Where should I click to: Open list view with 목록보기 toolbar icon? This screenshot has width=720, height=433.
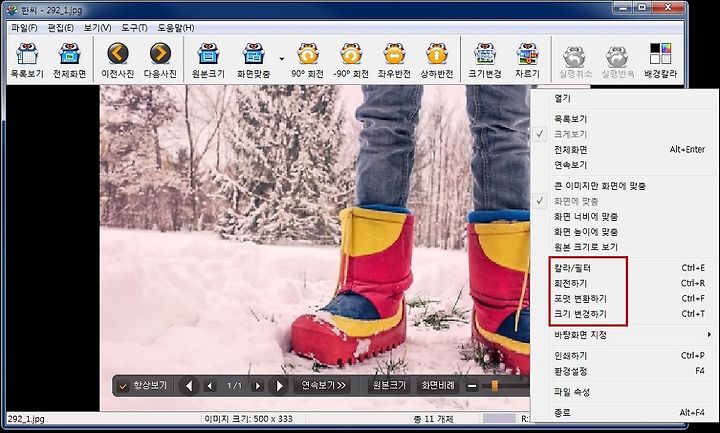coord(27,60)
